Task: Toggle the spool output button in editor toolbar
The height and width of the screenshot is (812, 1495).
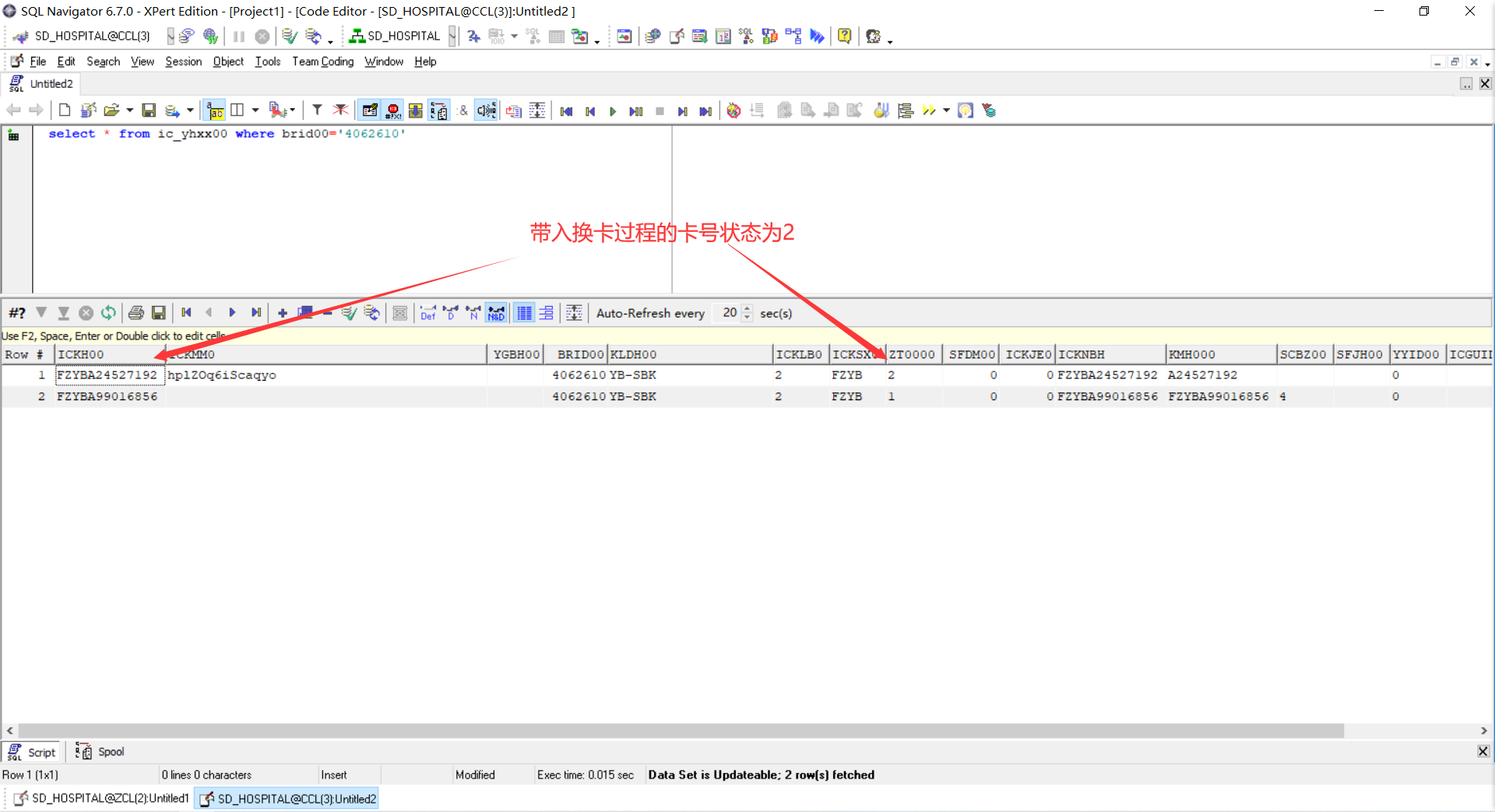Action: (x=439, y=111)
